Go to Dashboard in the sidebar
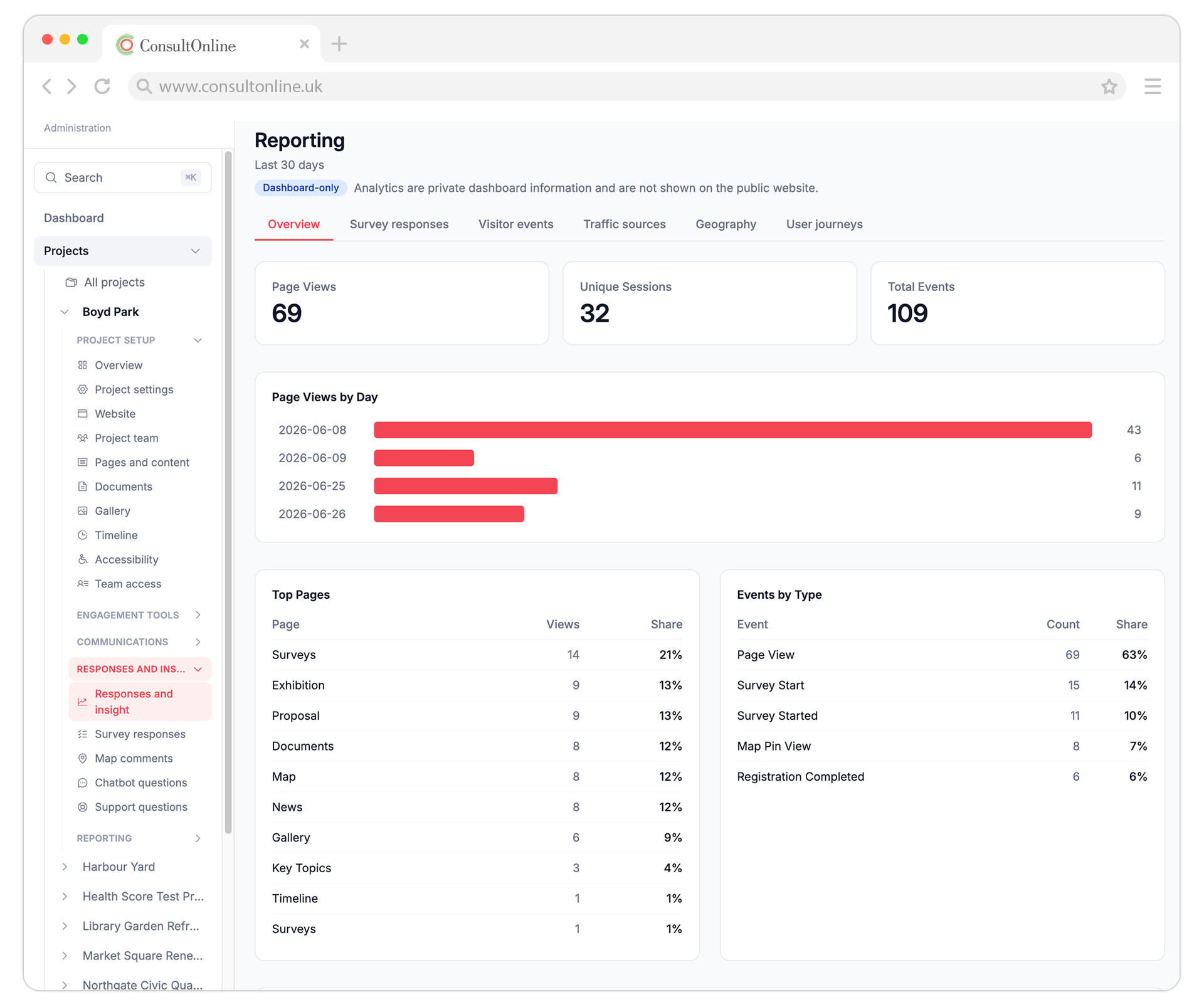Image resolution: width=1204 pixels, height=1007 pixels. [x=74, y=218]
